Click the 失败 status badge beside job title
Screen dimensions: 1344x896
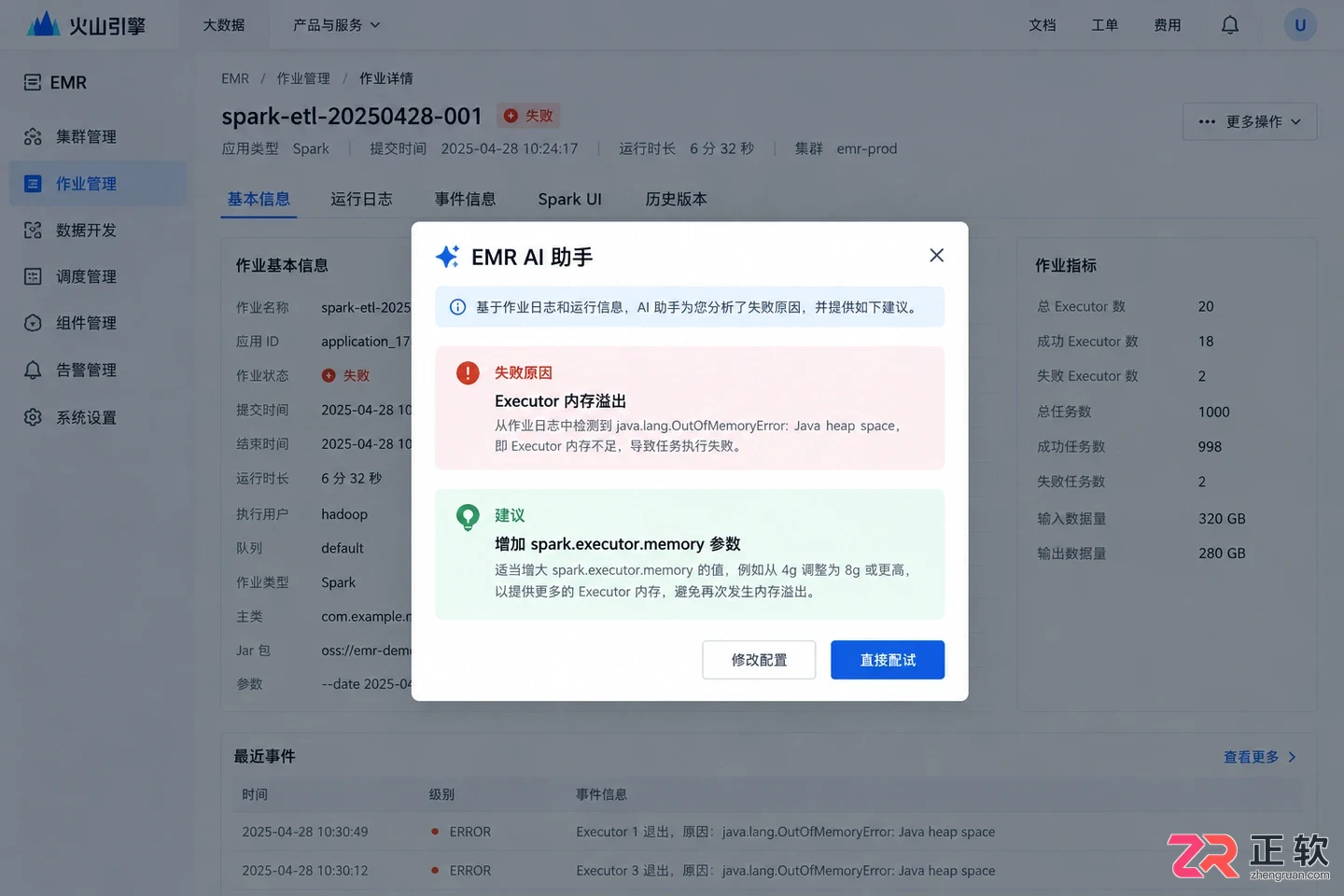(528, 116)
